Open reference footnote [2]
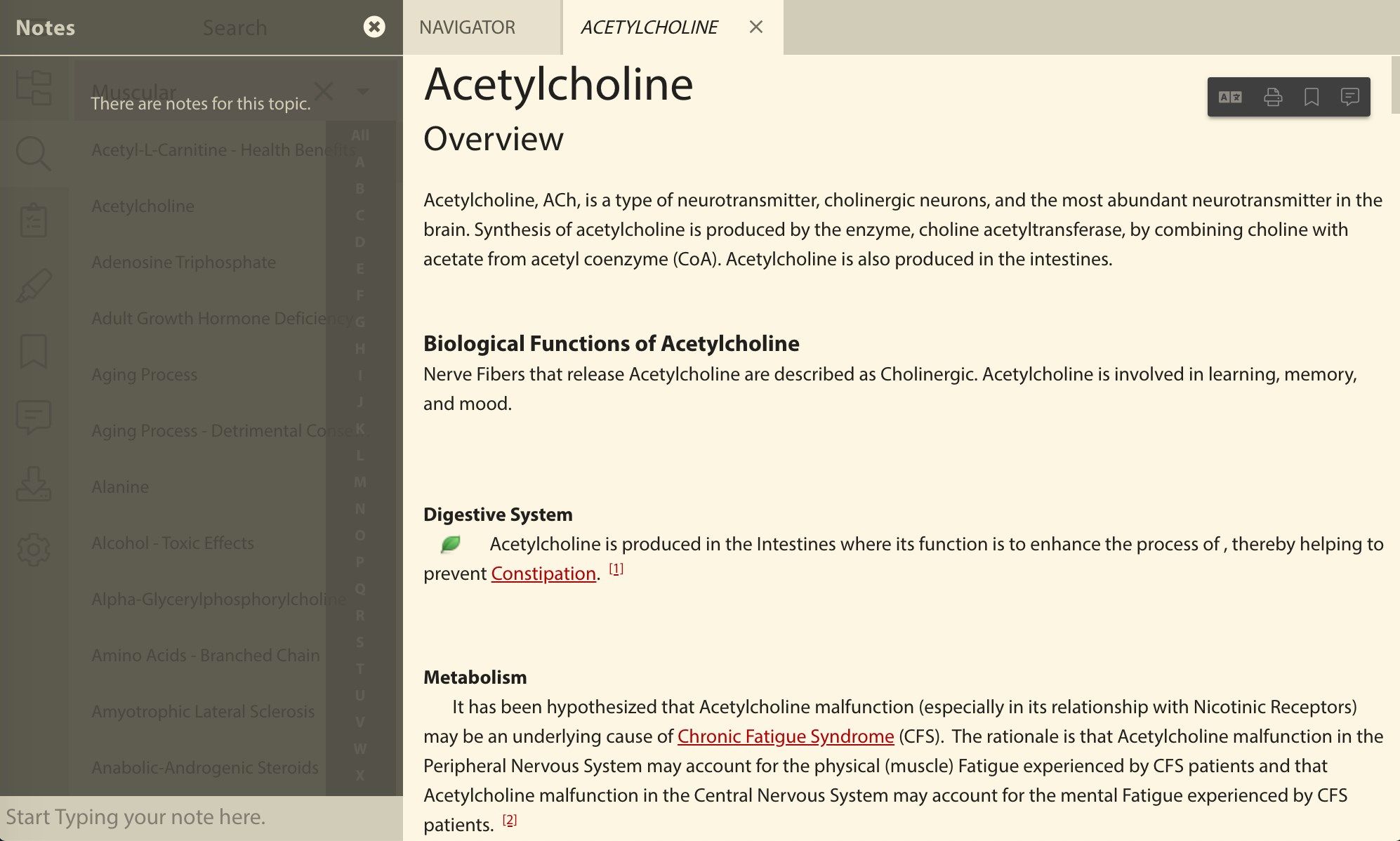Viewport: 1400px width, 841px height. [x=510, y=819]
